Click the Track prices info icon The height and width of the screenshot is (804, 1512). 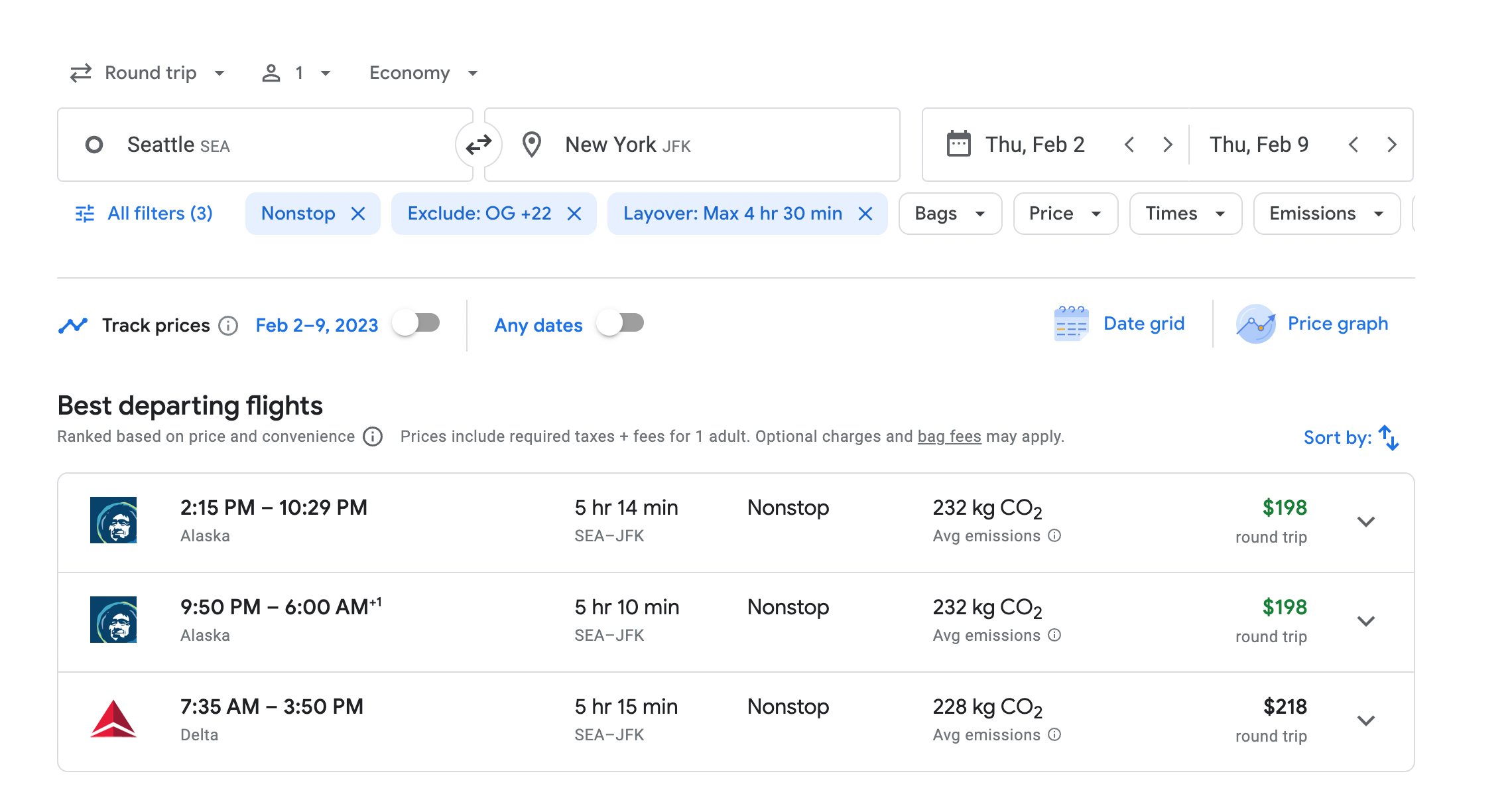(x=228, y=326)
